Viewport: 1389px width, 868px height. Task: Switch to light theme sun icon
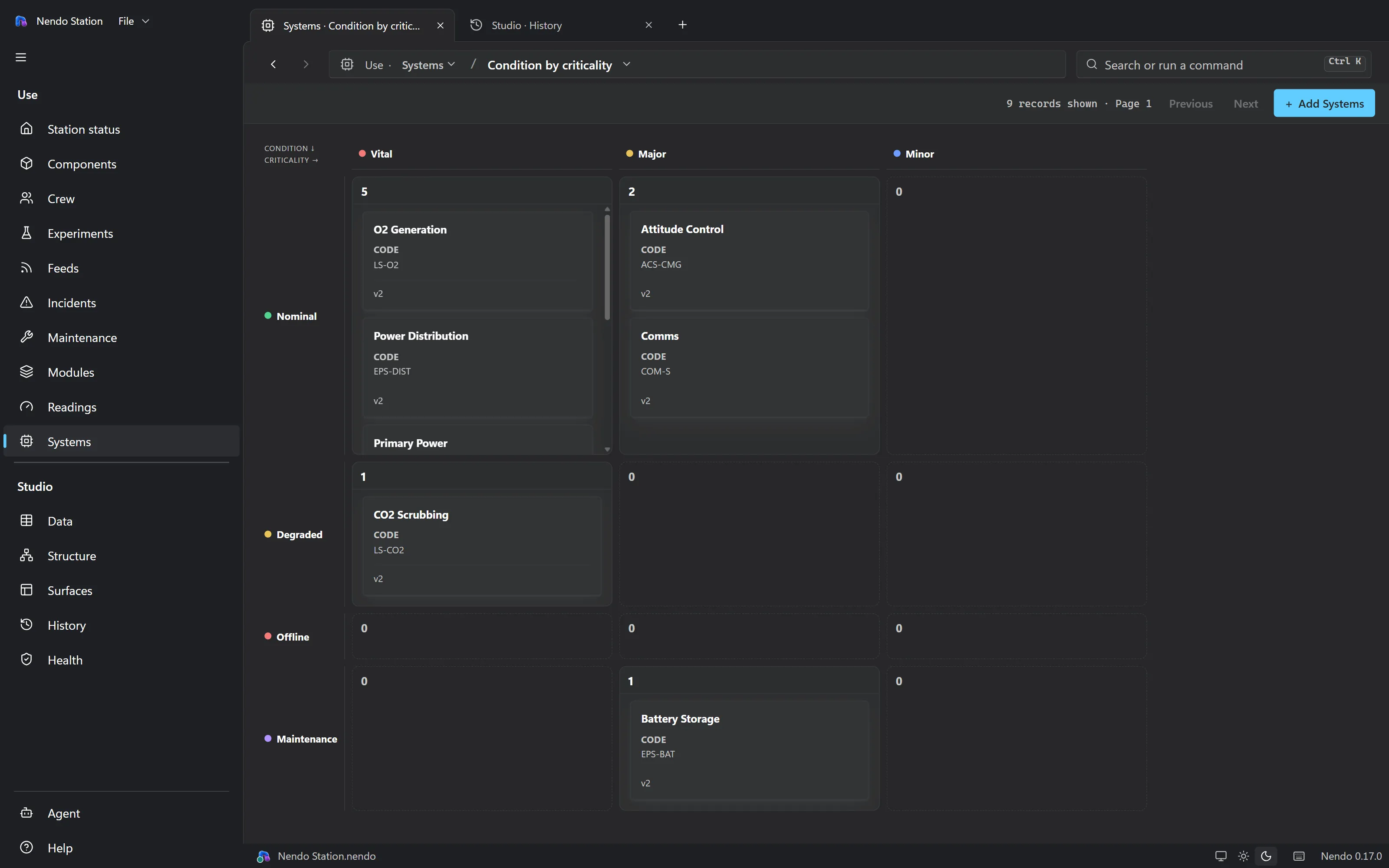(1243, 856)
